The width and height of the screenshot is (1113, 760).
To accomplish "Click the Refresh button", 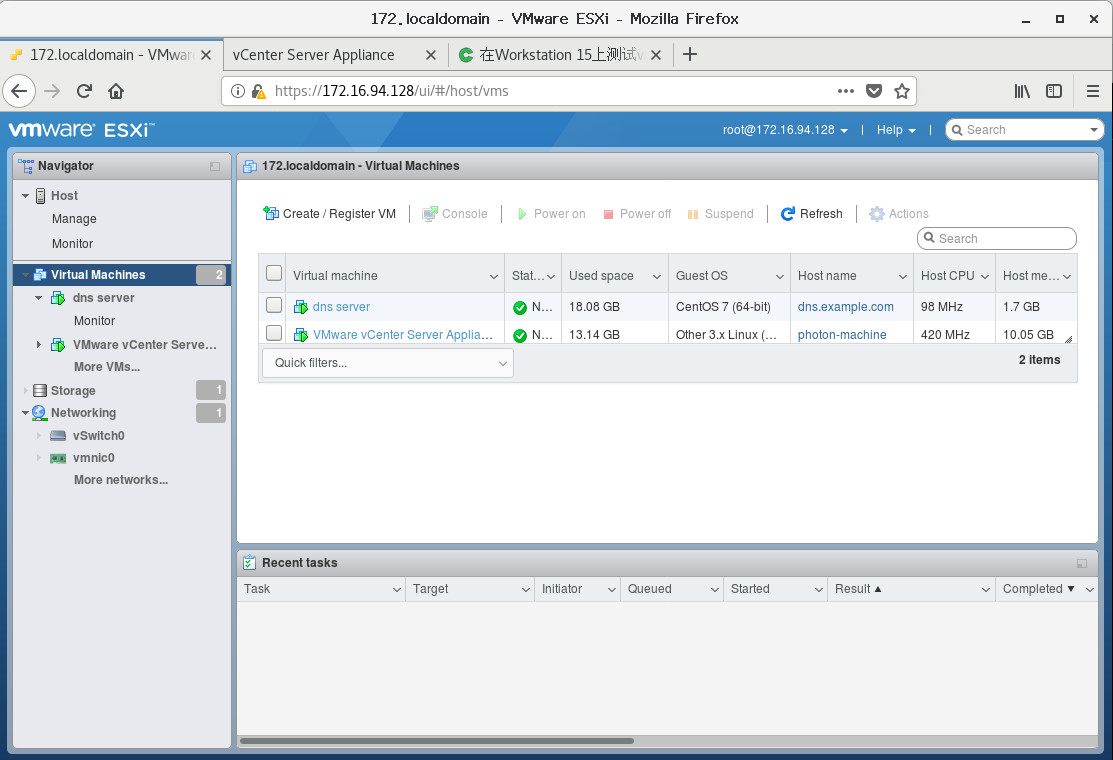I will (x=811, y=214).
